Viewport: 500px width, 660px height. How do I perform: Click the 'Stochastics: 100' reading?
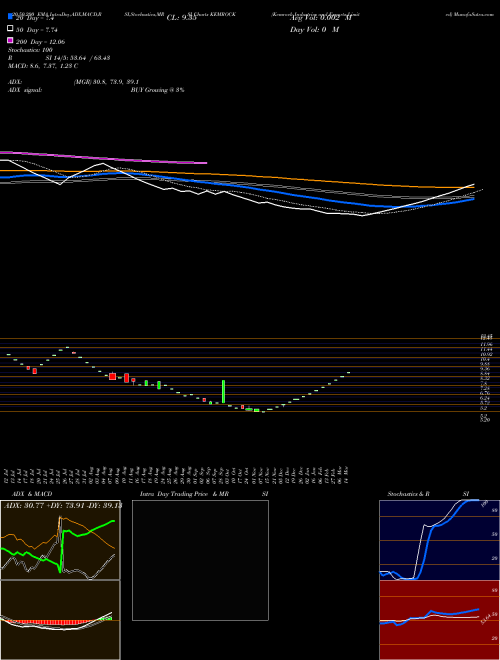tap(30, 50)
